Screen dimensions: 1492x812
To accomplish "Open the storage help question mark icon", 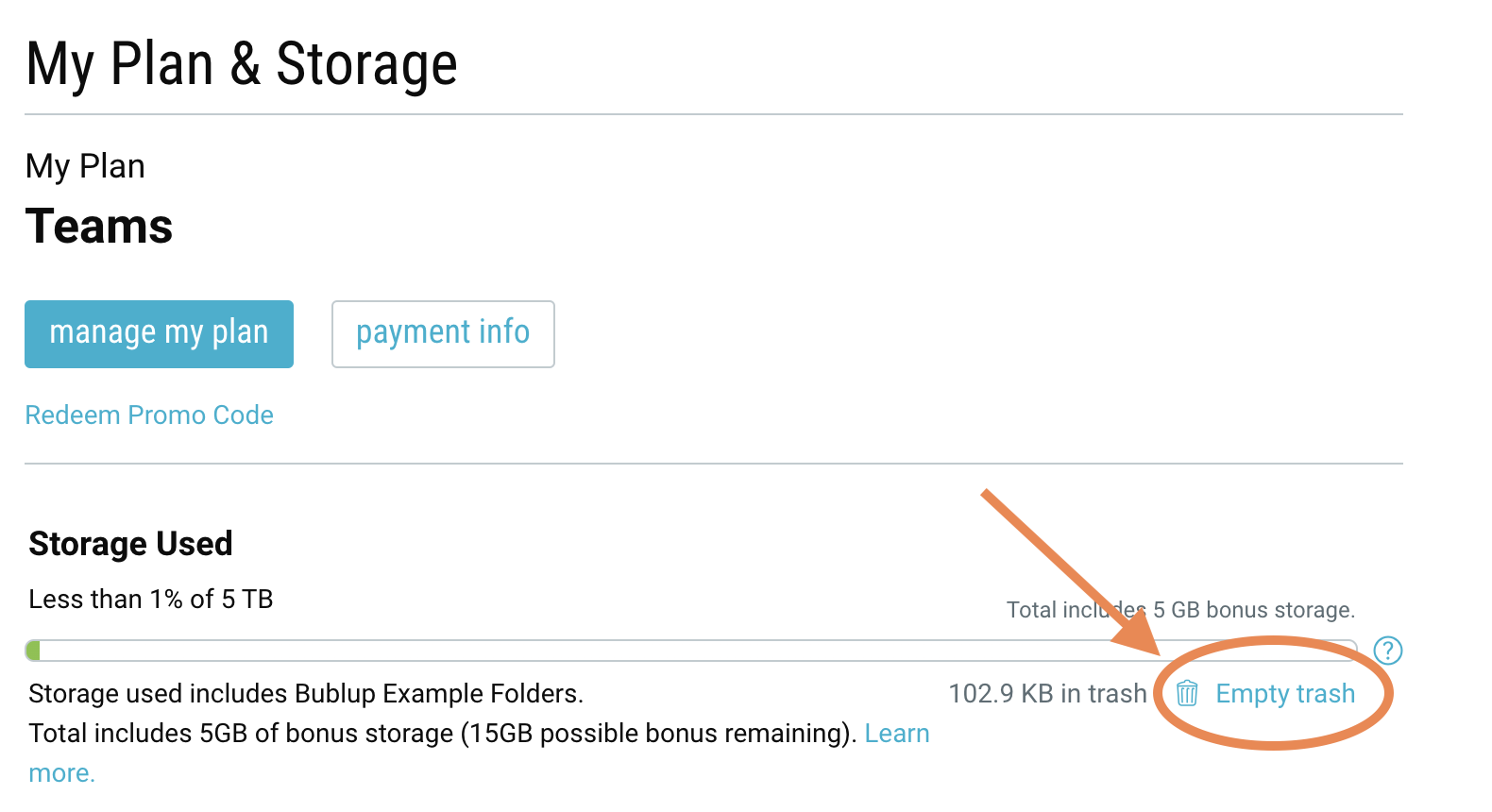I will 1388,651.
